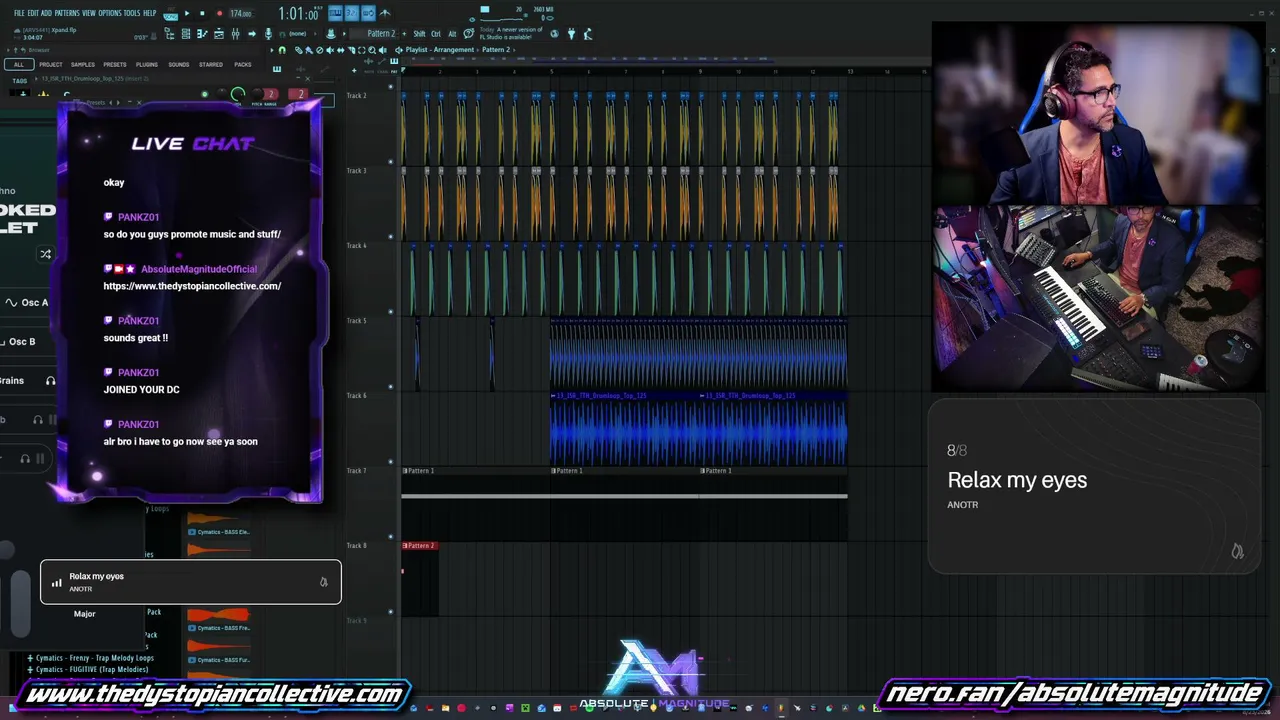1280x720 pixels.
Task: Click the shuffle icon in the synth panel
Action: click(45, 255)
